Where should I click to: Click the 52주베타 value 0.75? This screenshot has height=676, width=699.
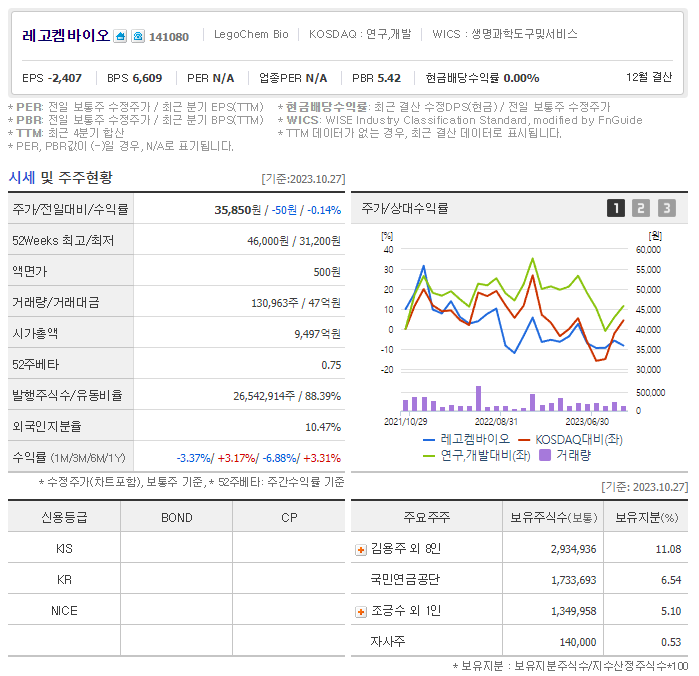click(x=331, y=365)
